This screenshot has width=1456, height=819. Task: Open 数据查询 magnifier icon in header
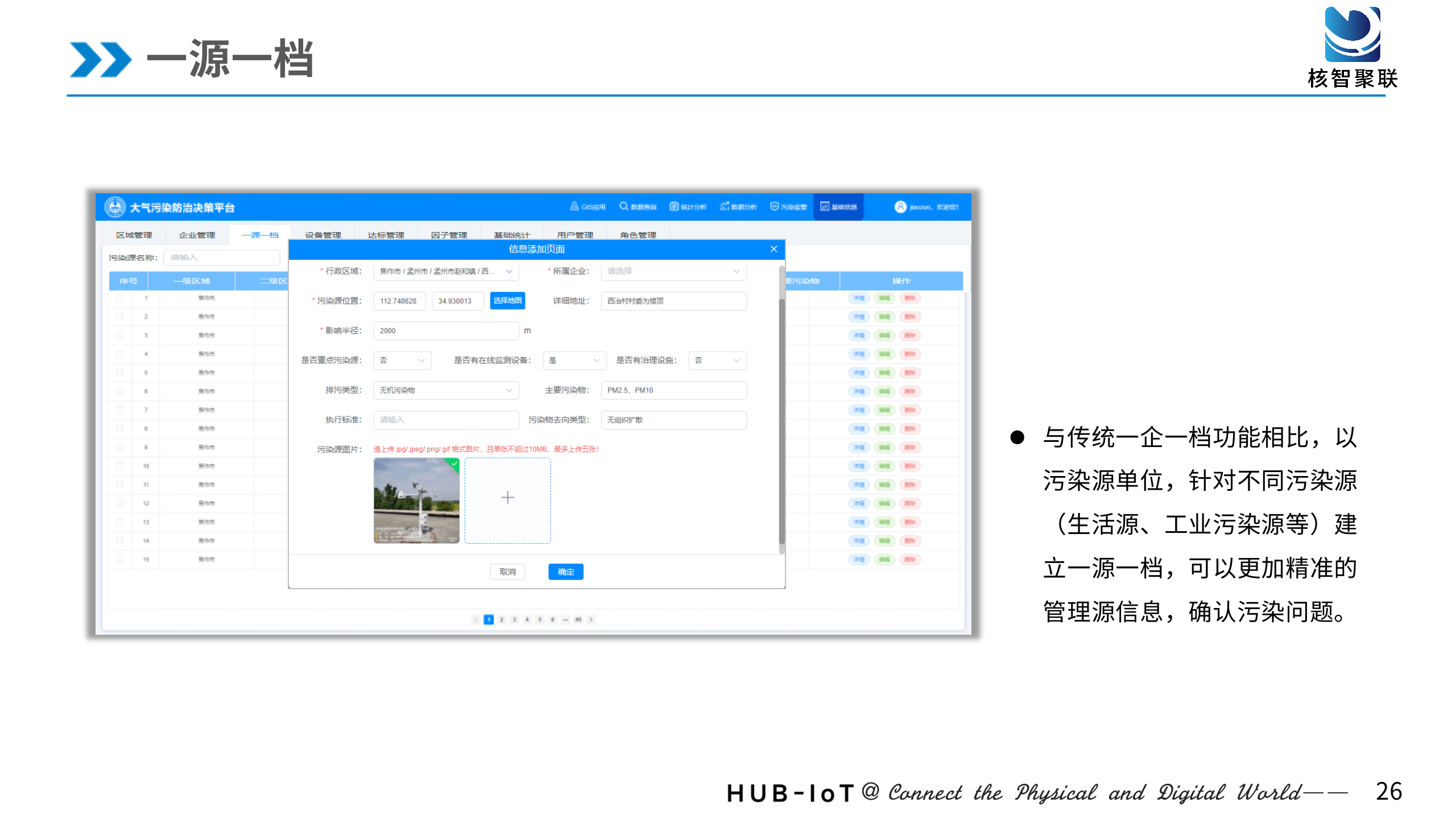click(624, 206)
